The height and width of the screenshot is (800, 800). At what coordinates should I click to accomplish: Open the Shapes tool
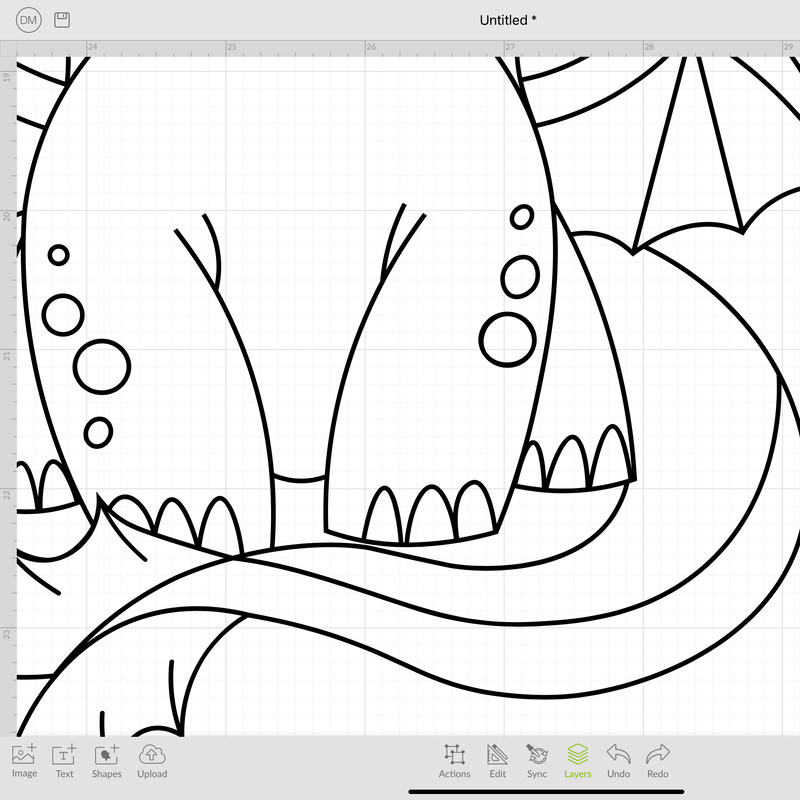point(106,761)
